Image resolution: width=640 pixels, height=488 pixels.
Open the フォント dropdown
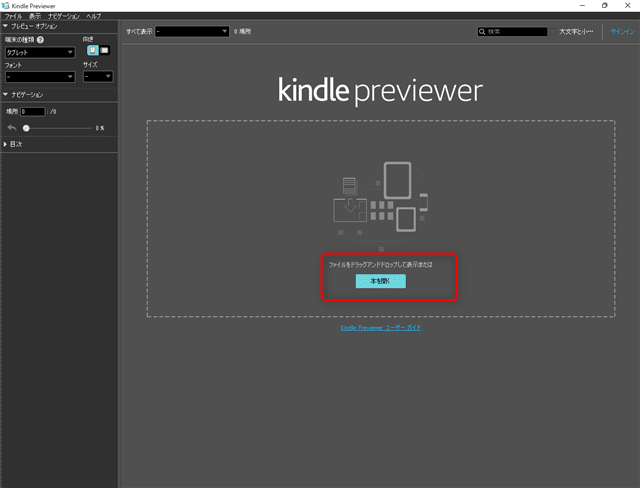pyautogui.click(x=40, y=76)
